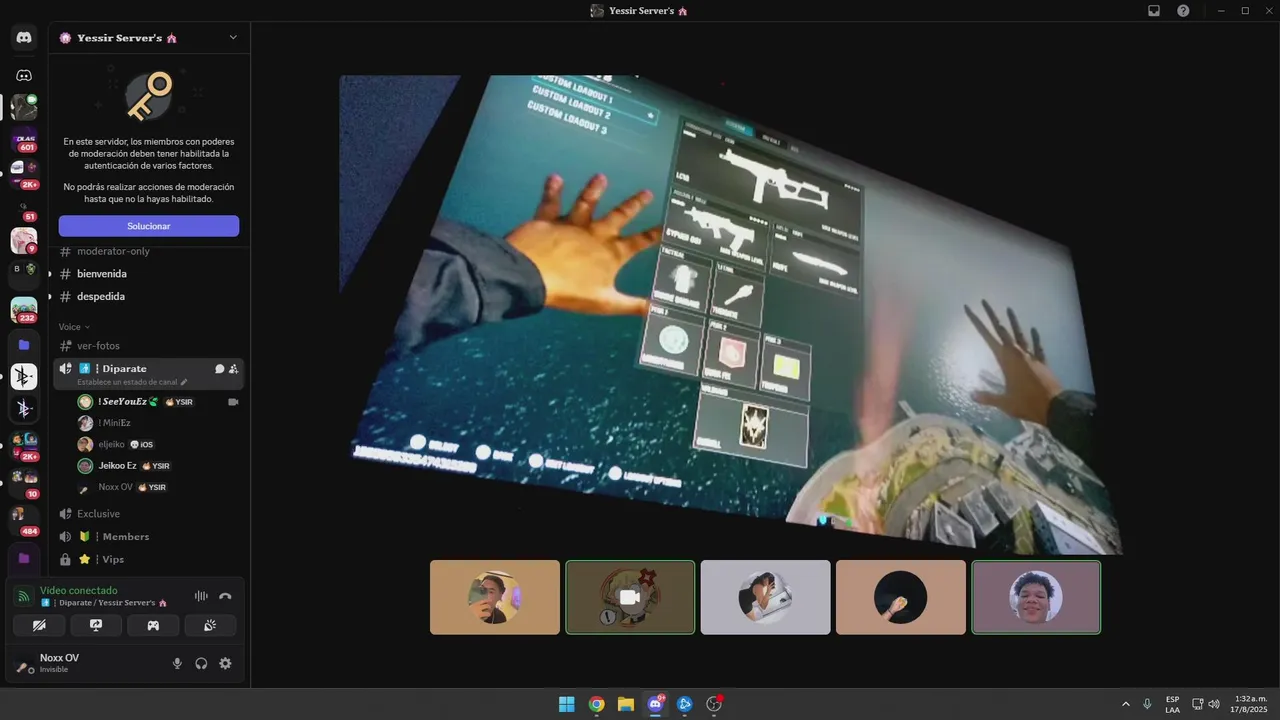This screenshot has height=720, width=1280.
Task: Expand the purple server folder at bottom
Action: pos(24,558)
